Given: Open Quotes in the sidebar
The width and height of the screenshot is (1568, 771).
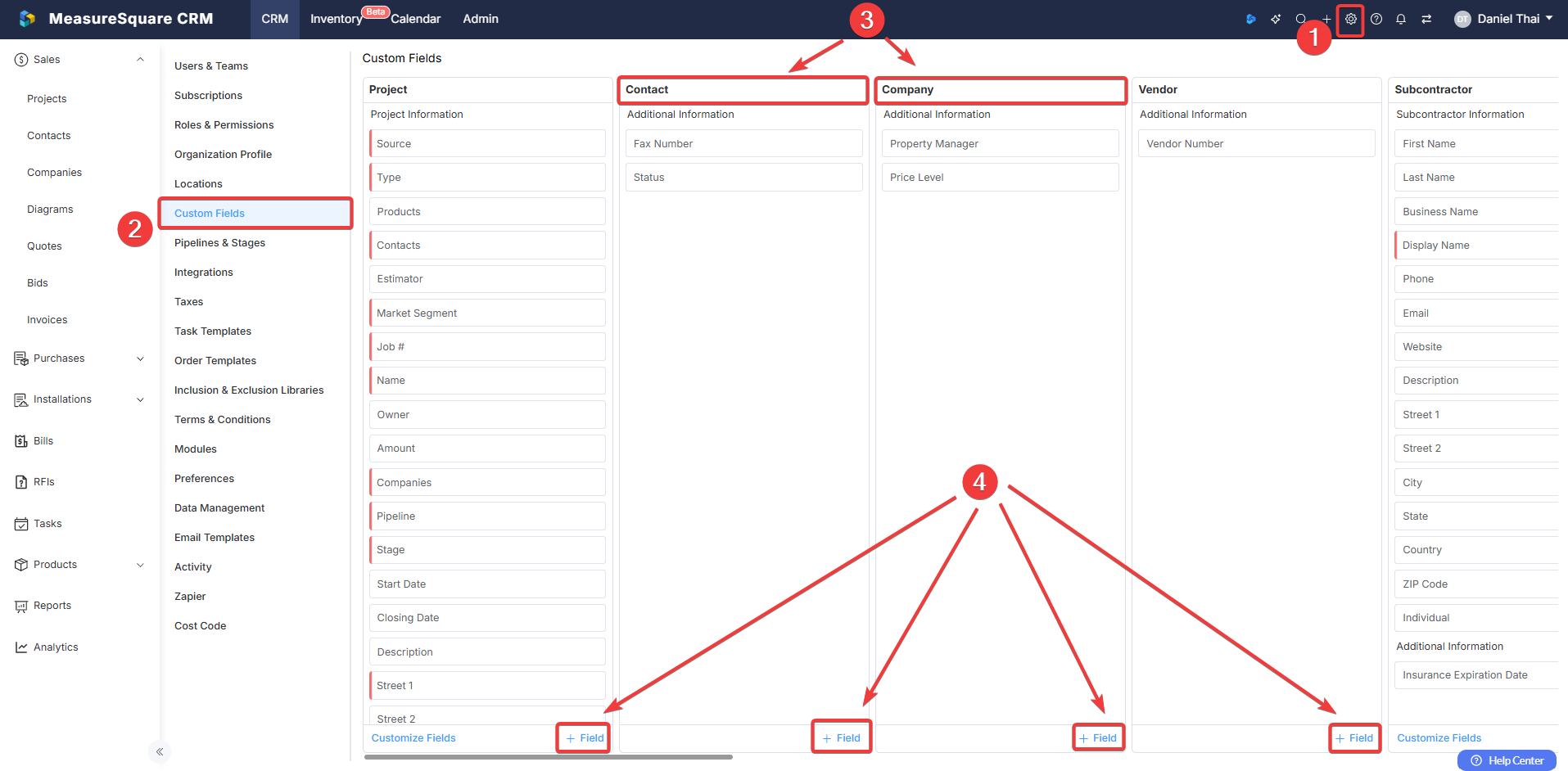Looking at the screenshot, I should pos(44,246).
